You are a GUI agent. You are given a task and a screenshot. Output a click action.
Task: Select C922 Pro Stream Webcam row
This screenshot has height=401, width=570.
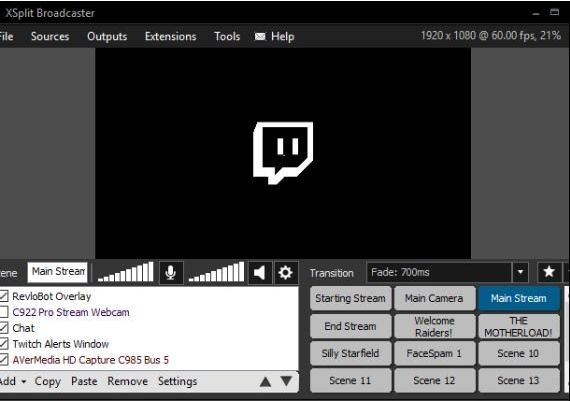149,312
